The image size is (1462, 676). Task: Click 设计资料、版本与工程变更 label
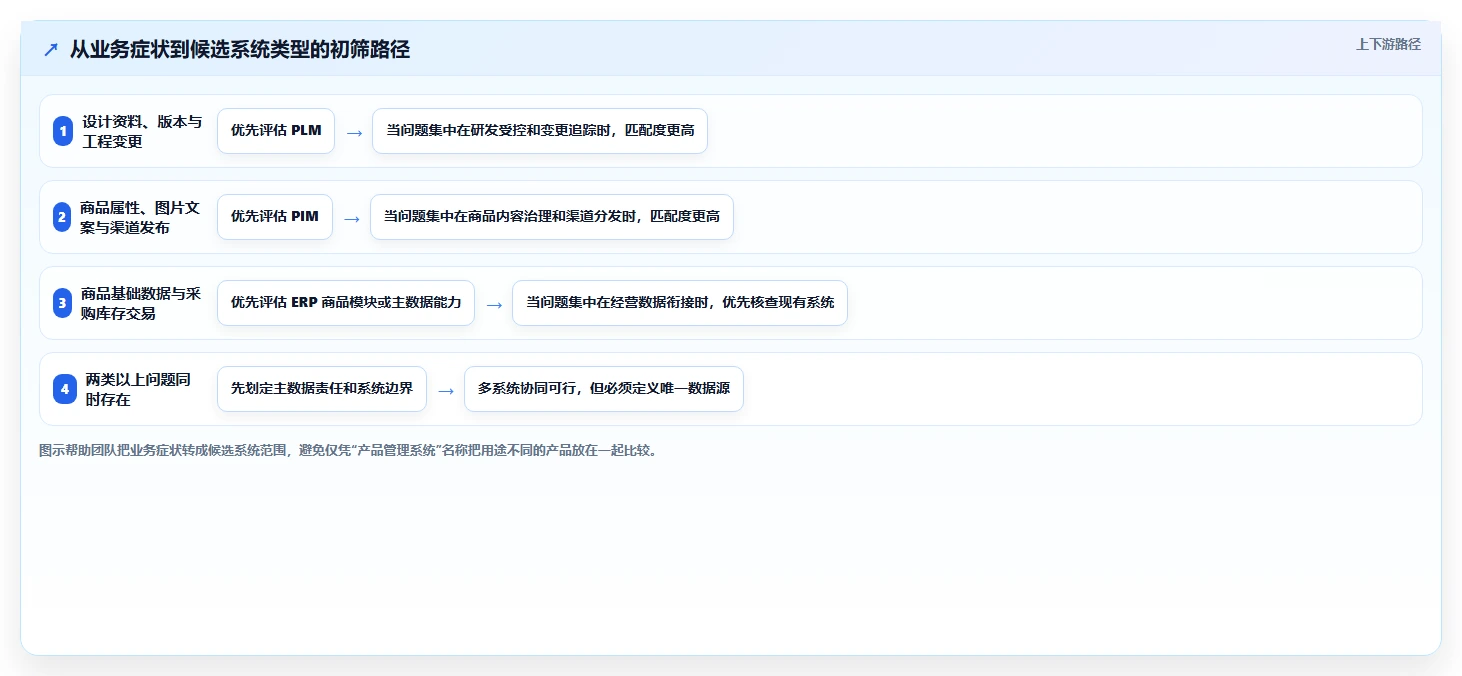(142, 131)
